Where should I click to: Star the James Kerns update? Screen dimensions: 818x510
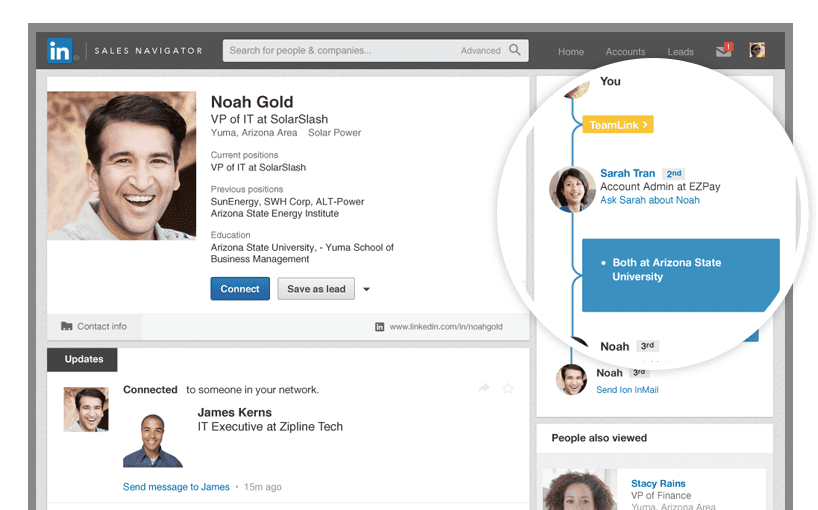pos(508,388)
